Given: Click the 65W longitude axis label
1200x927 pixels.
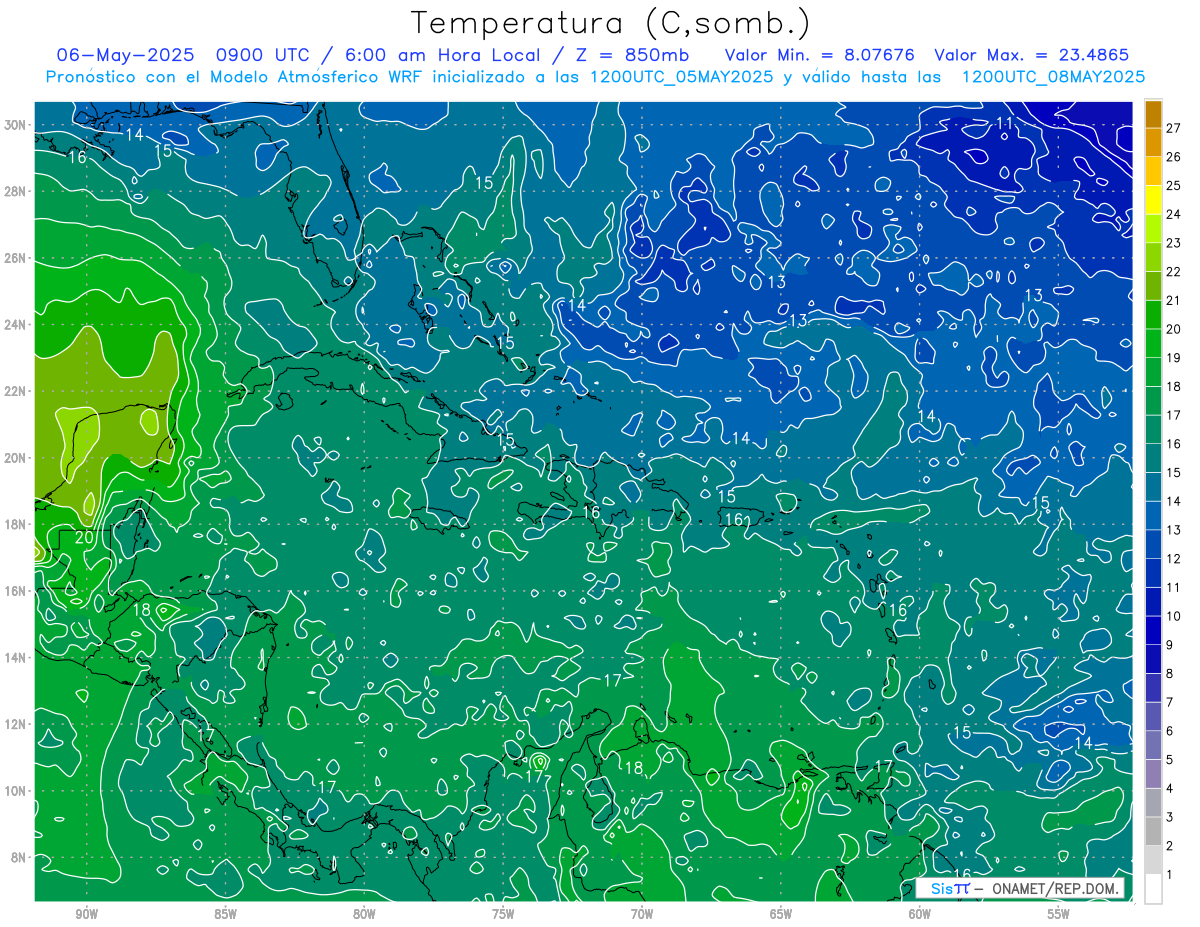Looking at the screenshot, I should (781, 914).
